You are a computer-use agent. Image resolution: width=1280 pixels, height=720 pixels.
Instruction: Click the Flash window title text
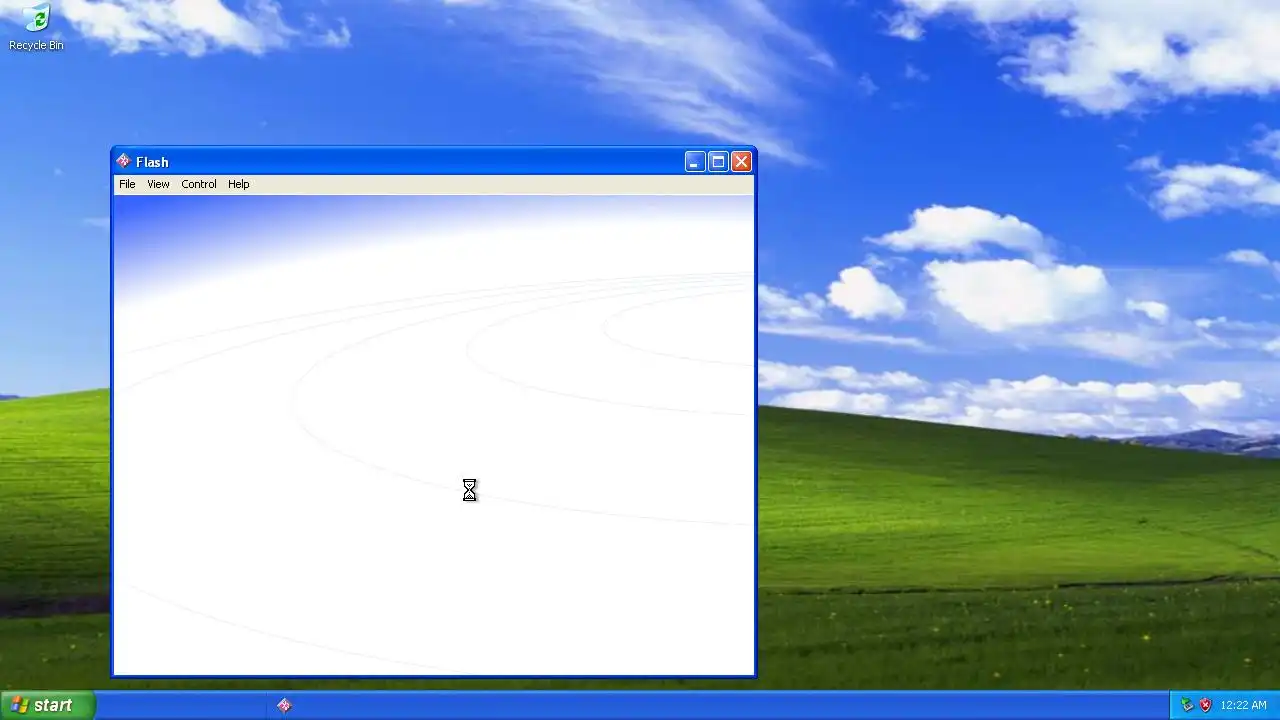click(152, 162)
